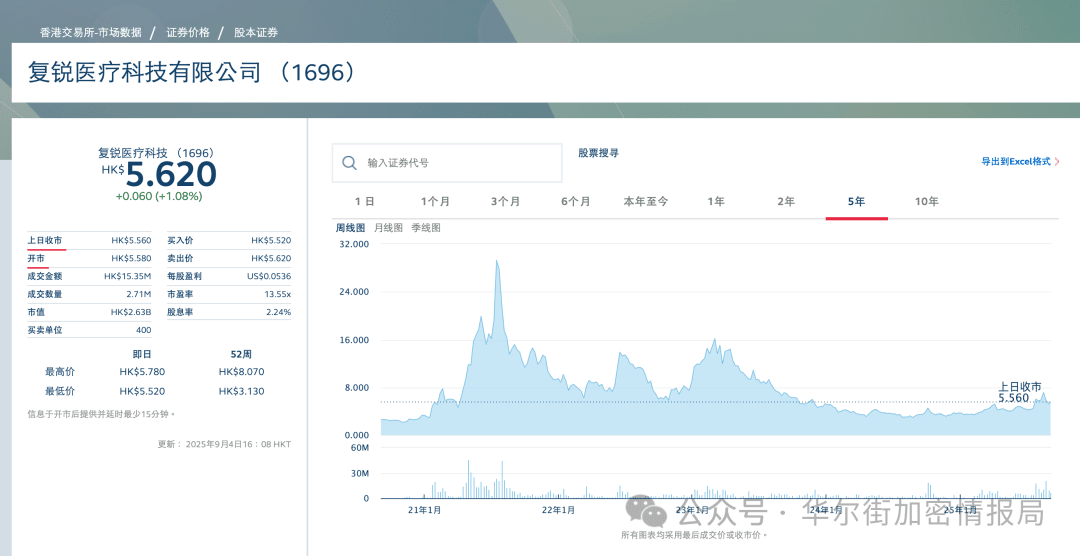Export data via 导出到Excel格式
Image resolution: width=1080 pixels, height=556 pixels.
[1016, 161]
